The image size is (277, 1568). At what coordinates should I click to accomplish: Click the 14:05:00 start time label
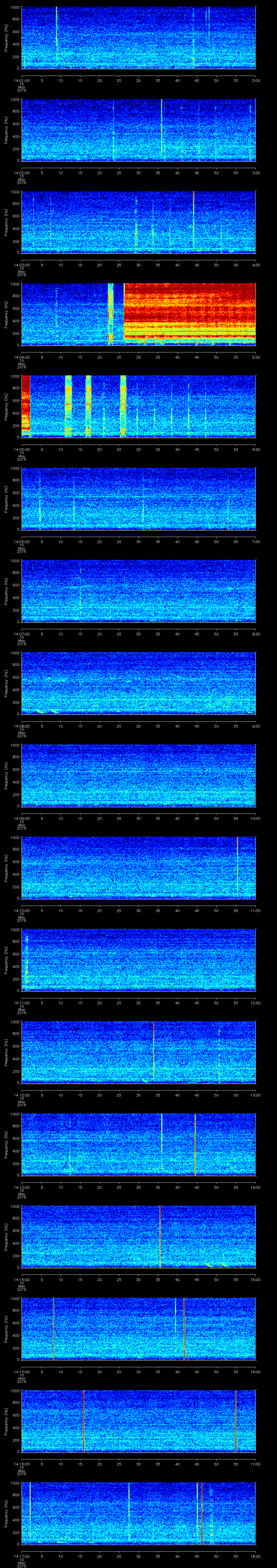pos(21,449)
